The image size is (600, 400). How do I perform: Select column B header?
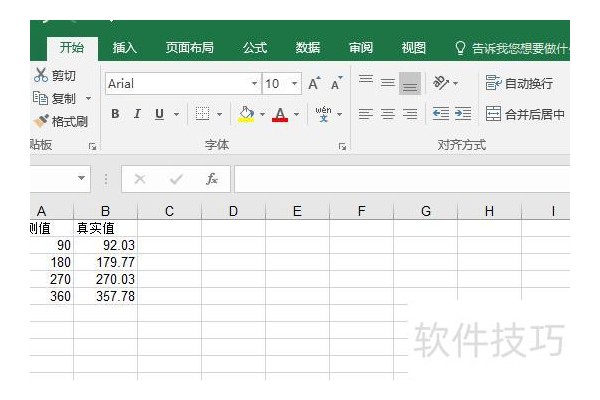[x=105, y=211]
